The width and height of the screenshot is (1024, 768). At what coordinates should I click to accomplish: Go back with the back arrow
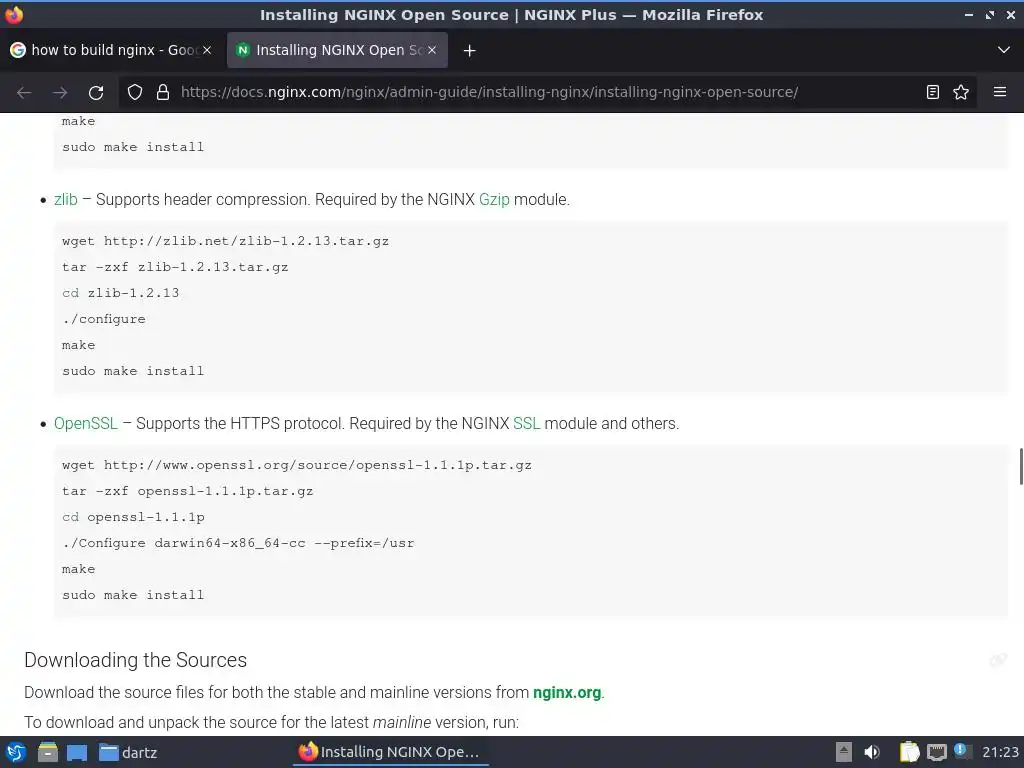coord(24,93)
